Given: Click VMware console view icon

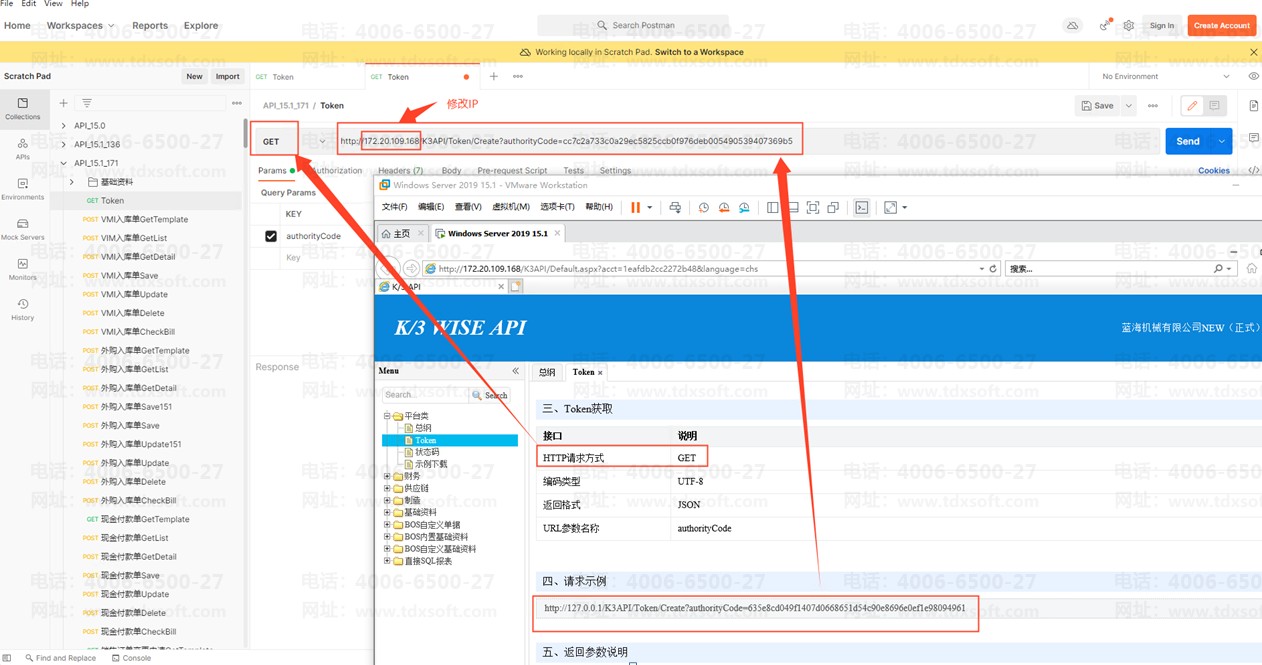Looking at the screenshot, I should pyautogui.click(x=862, y=207).
